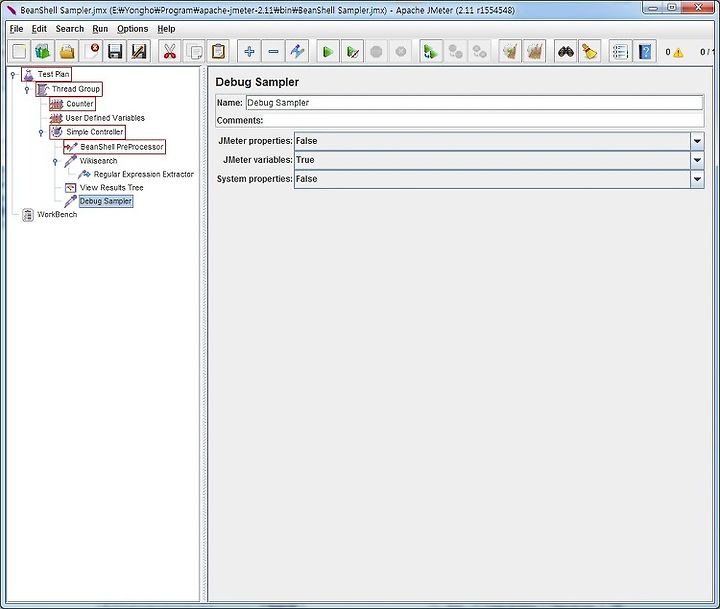Click the Remote shutdown all icon

(479, 51)
